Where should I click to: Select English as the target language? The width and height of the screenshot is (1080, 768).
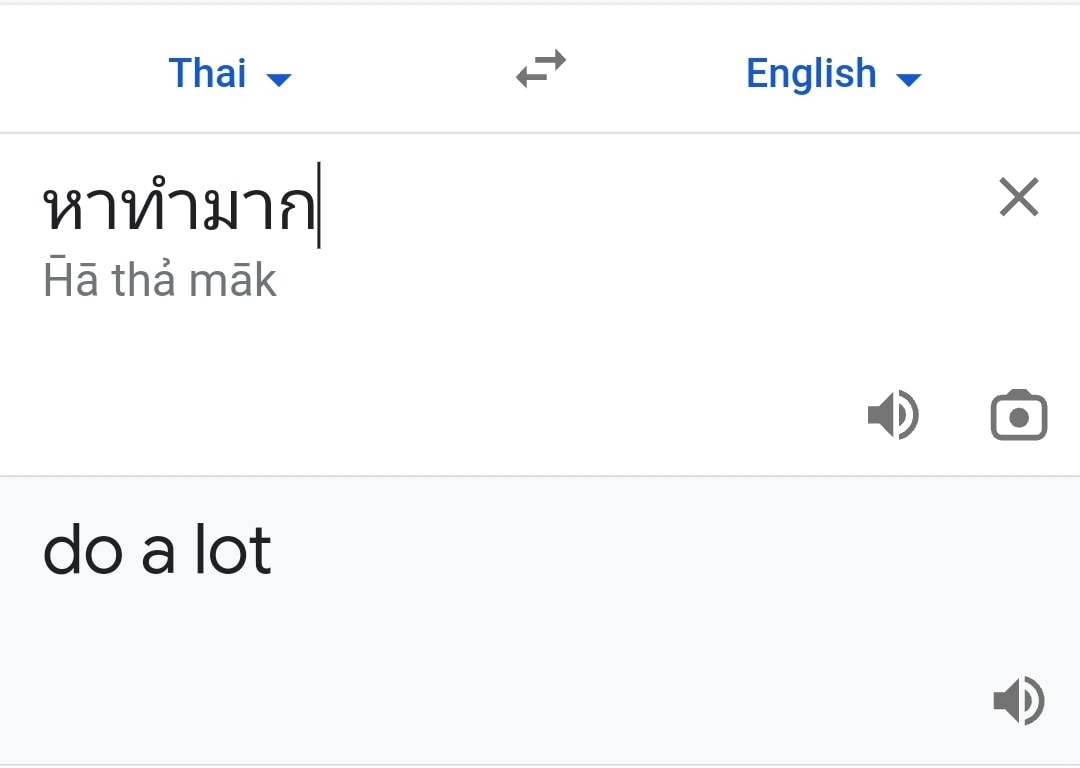[x=811, y=73]
